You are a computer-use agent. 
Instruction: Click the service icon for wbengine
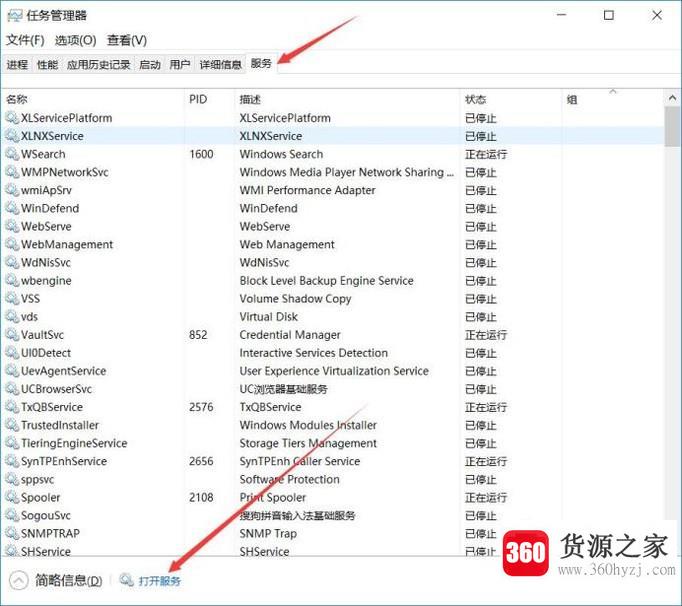click(x=12, y=280)
